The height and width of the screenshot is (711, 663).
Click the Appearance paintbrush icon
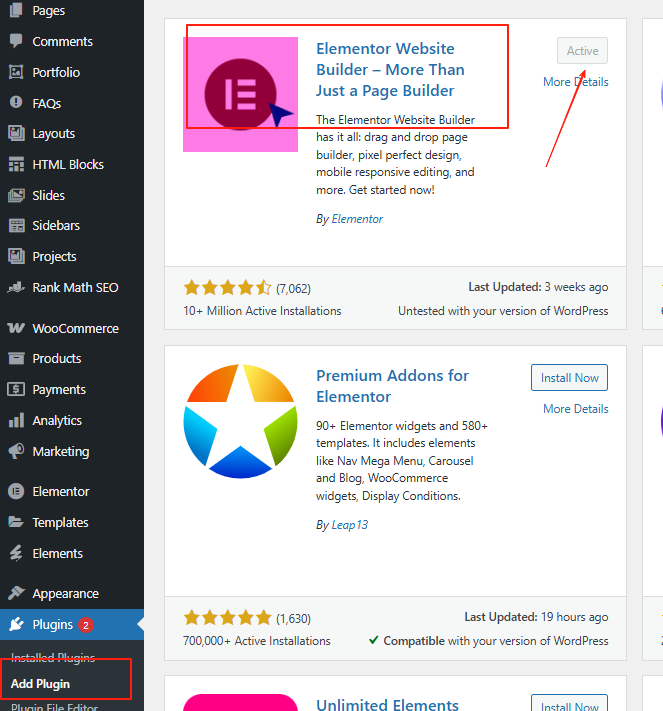pyautogui.click(x=16, y=593)
